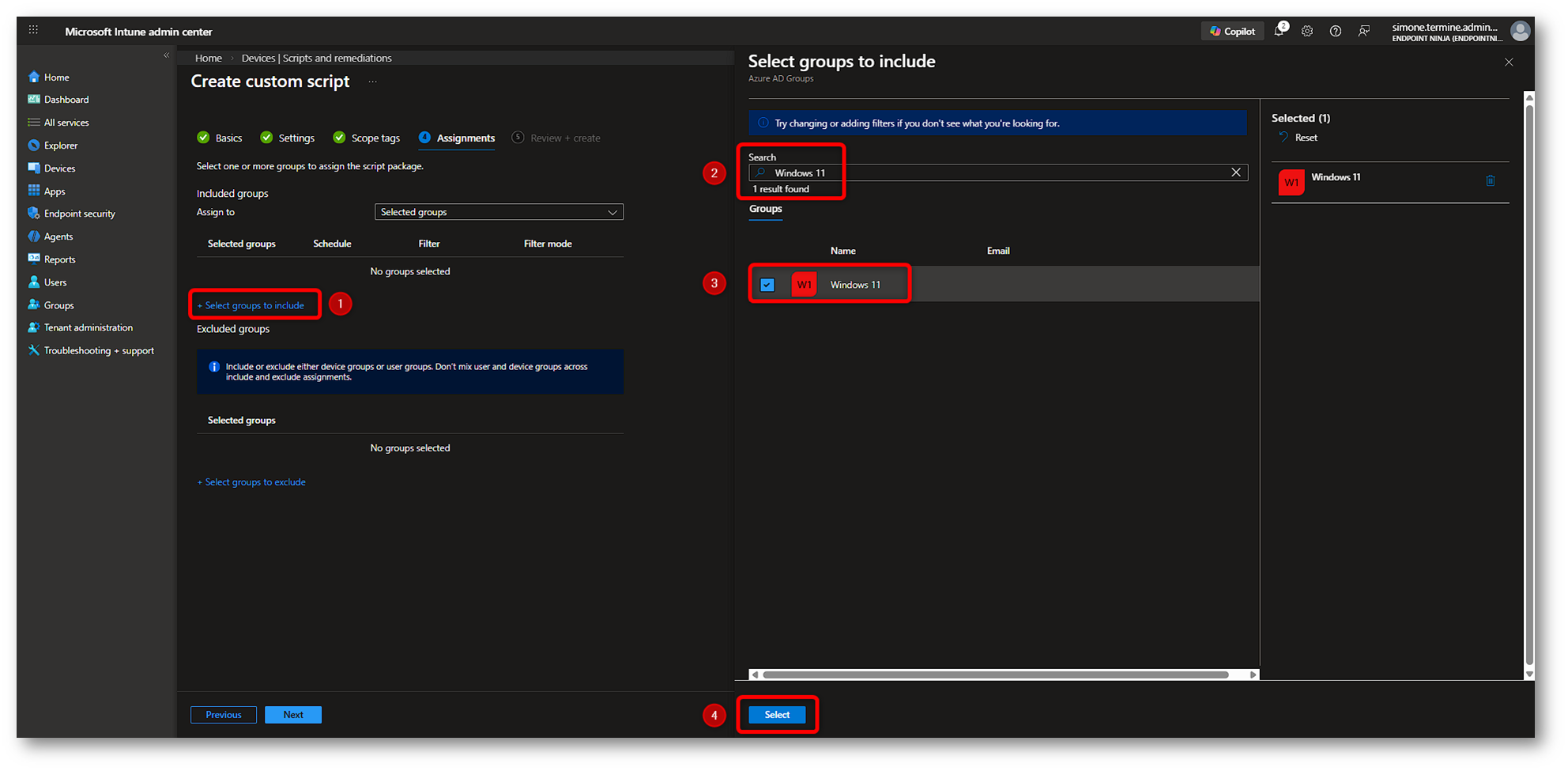Open the Copilot button

(1232, 32)
